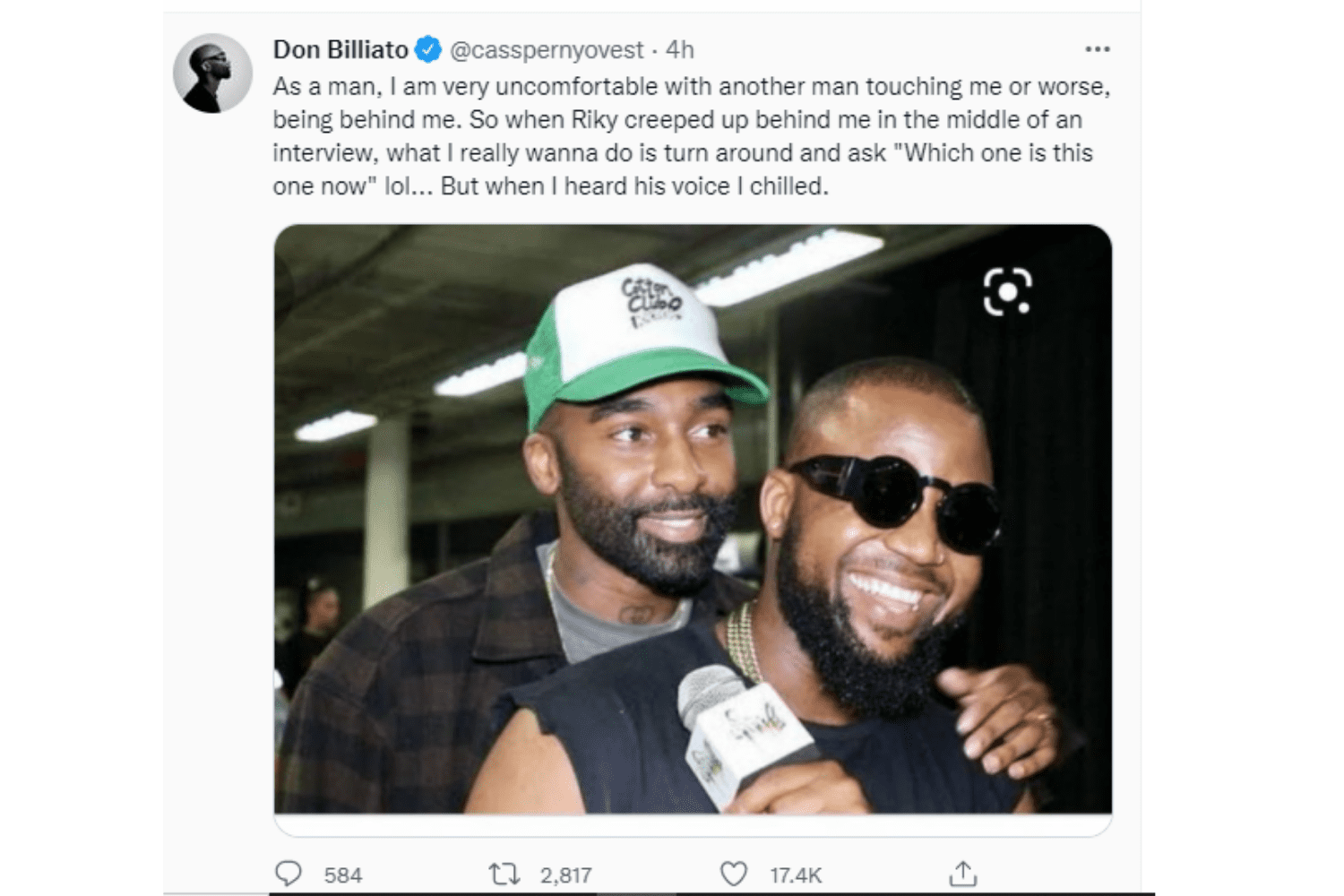Viewport: 1344px width, 896px height.
Task: Open the @casspernyovest handle link
Action: (546, 50)
